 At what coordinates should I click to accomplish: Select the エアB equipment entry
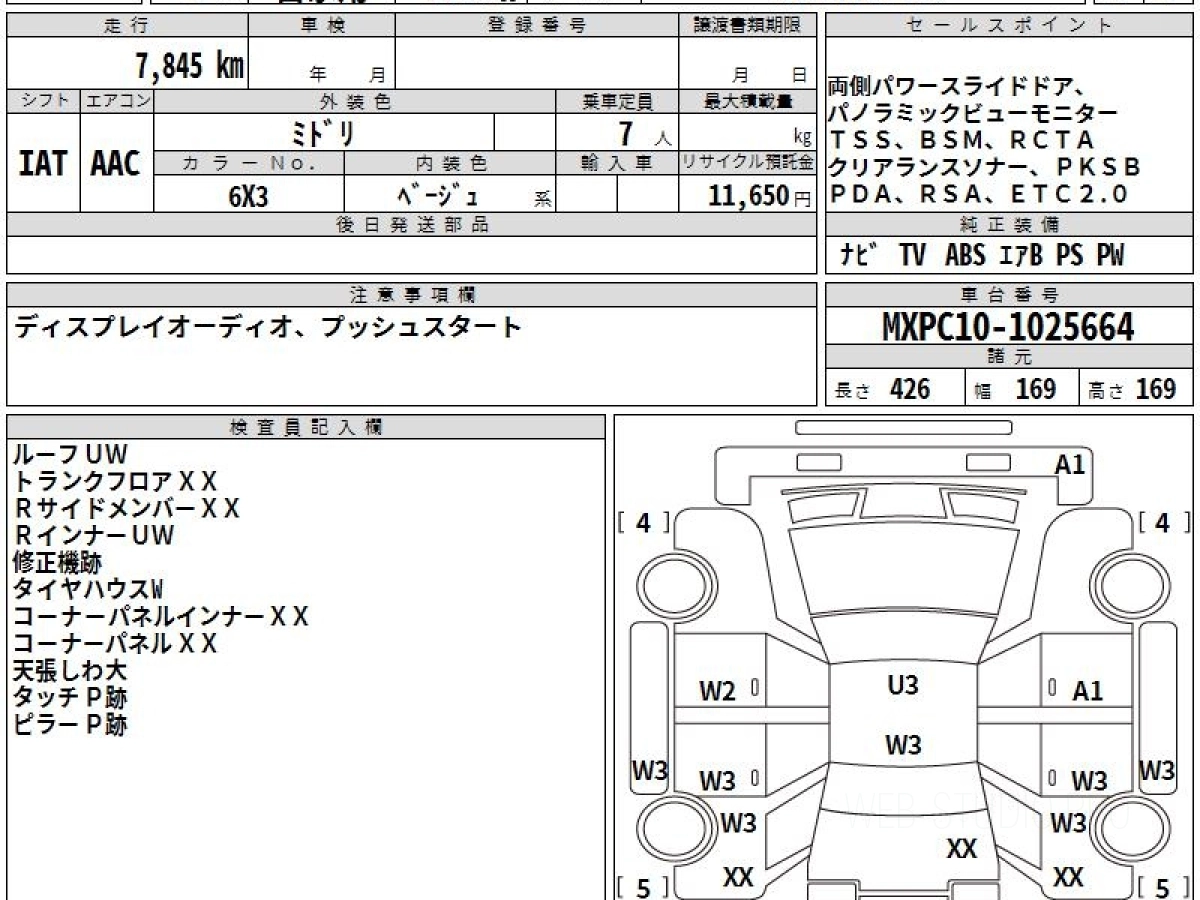click(1021, 256)
